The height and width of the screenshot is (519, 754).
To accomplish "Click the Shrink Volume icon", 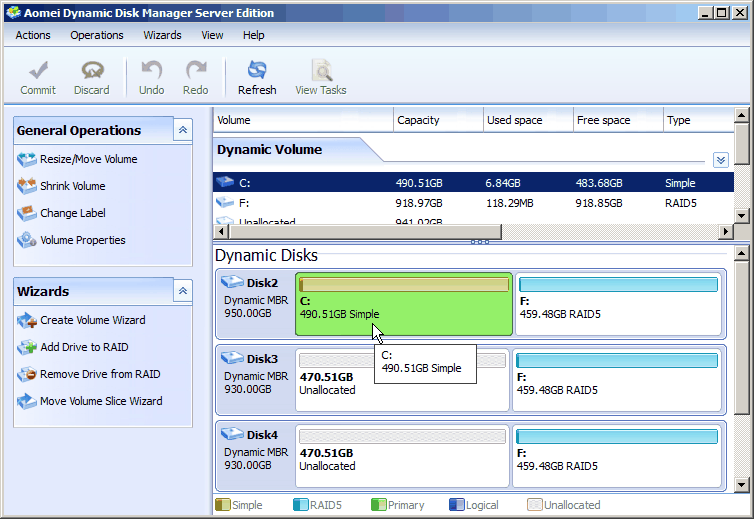I will (27, 186).
